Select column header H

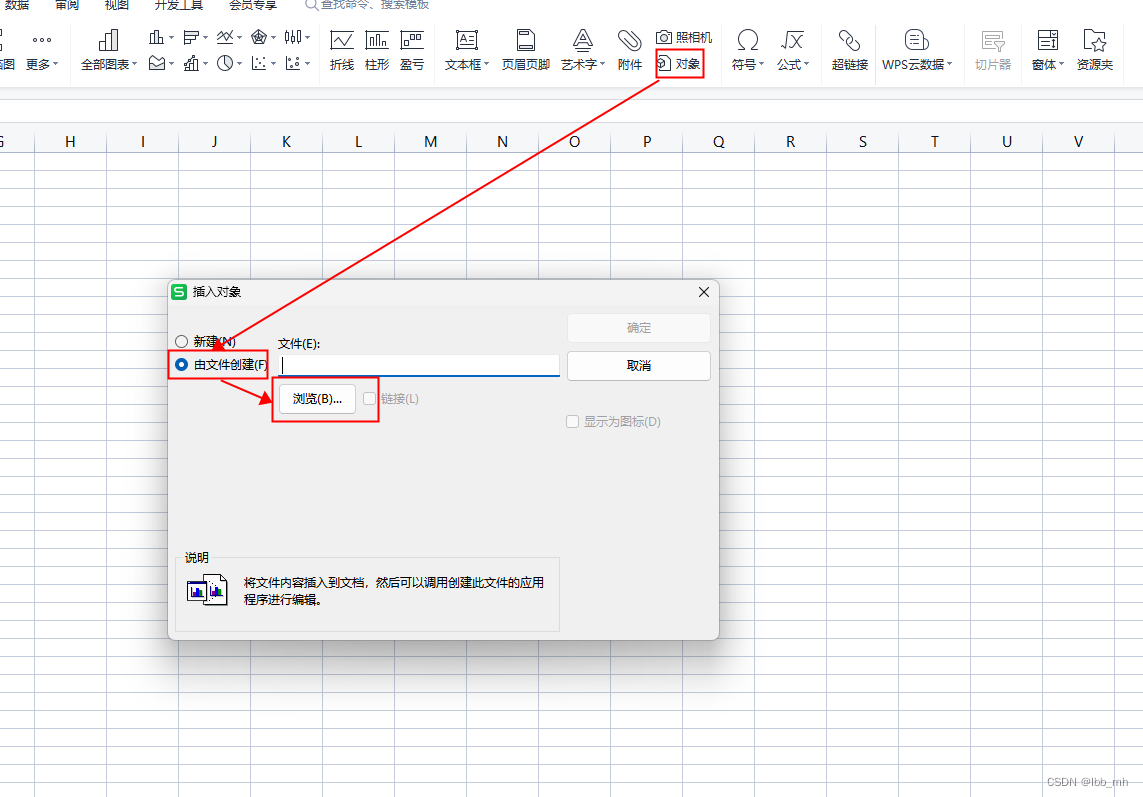click(70, 141)
